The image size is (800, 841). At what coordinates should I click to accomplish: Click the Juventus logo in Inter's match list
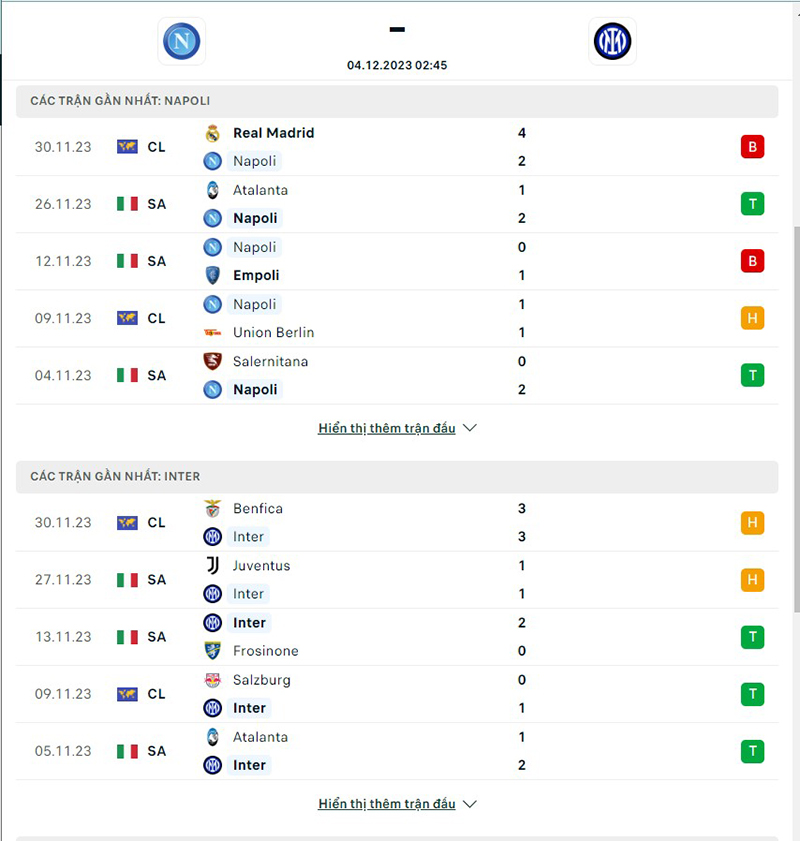pos(212,565)
